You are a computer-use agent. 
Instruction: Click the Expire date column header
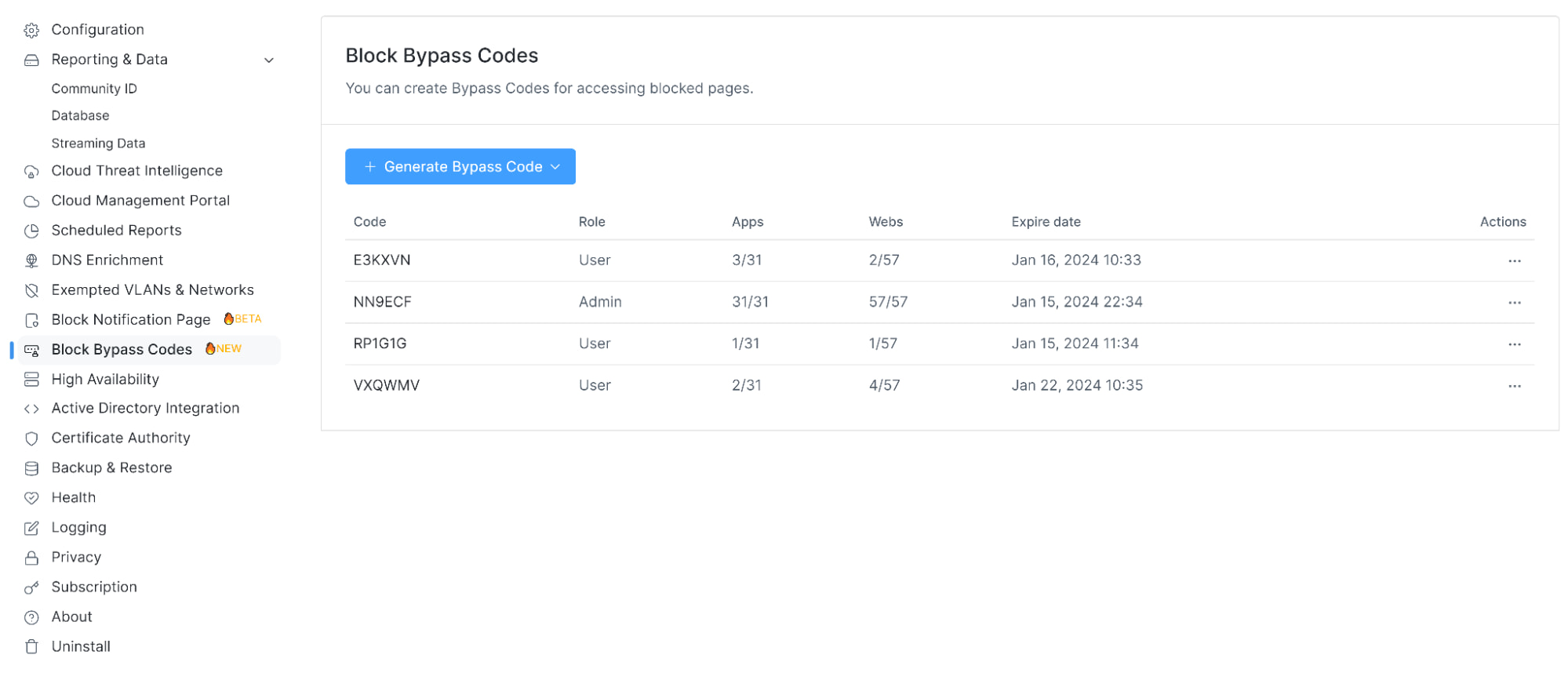(1046, 222)
